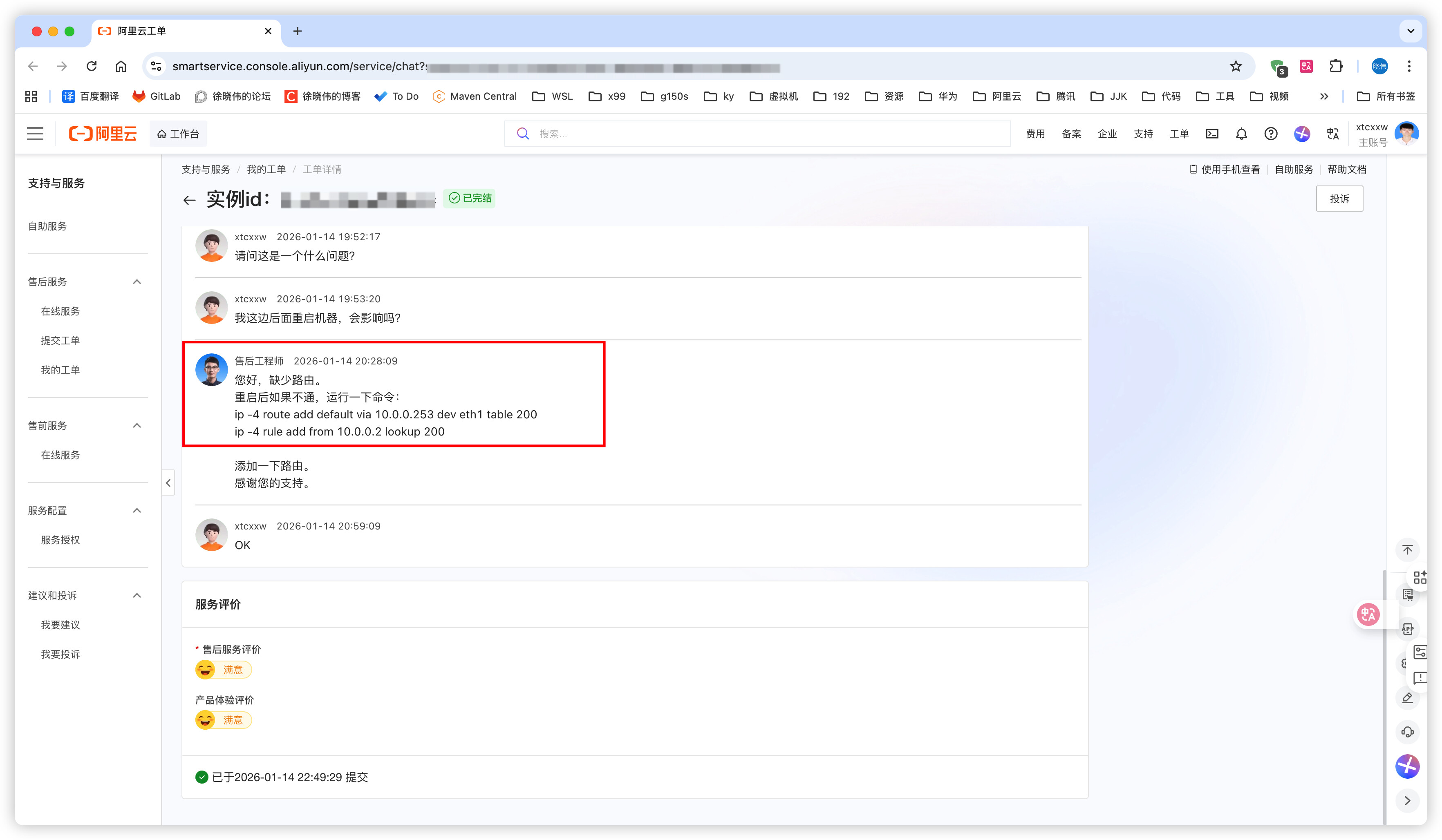1442x840 pixels.
Task: Click the help question mark icon
Action: pos(1270,134)
